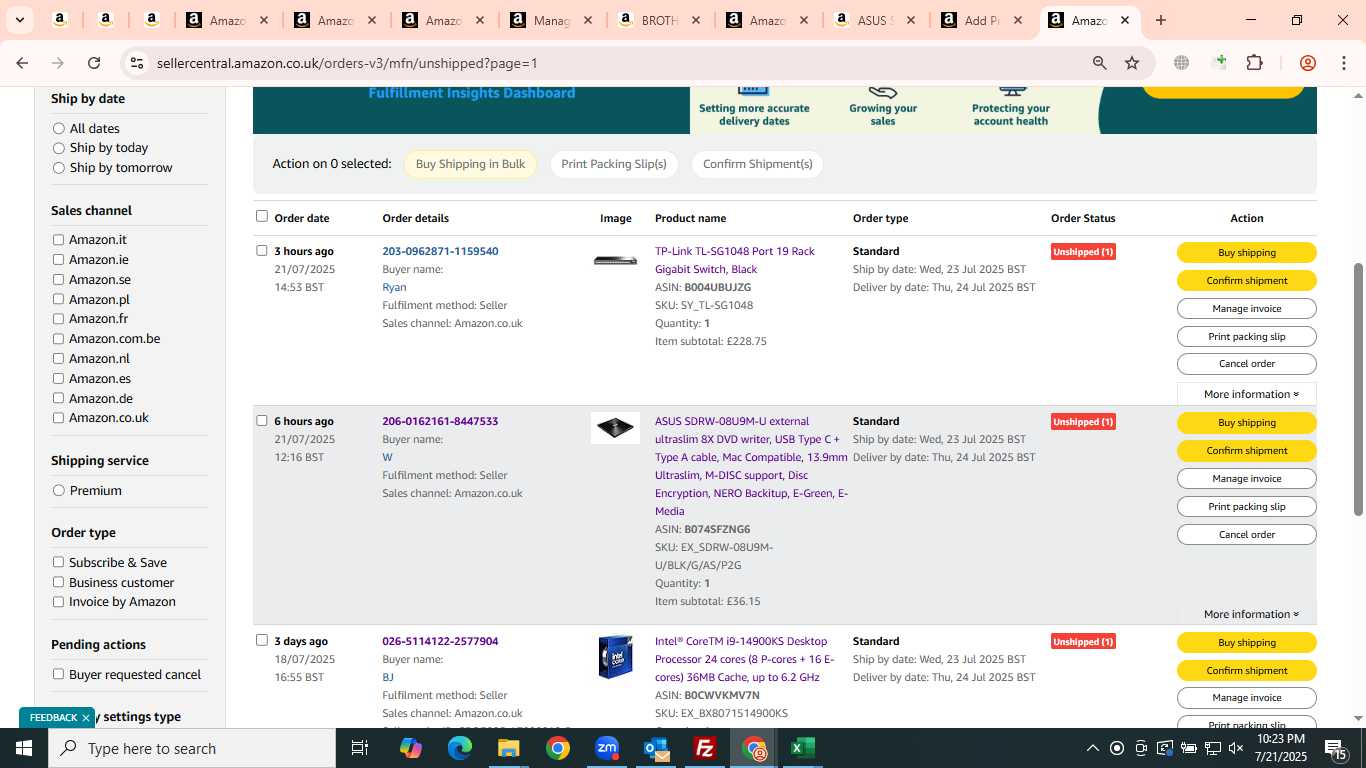
Task: Check Buyer requested cancel filter
Action: pos(58,674)
